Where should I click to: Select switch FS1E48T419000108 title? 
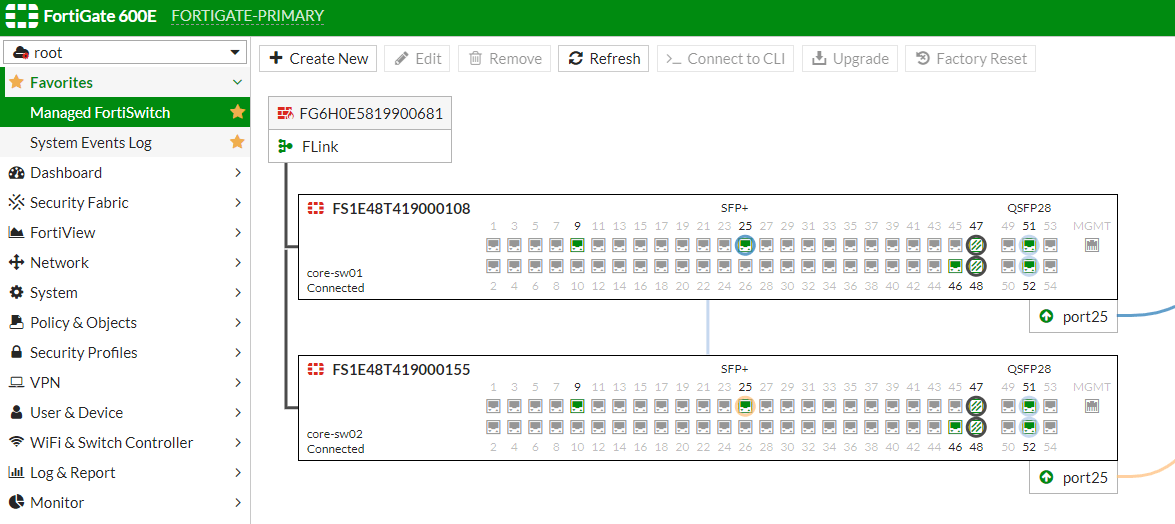[402, 209]
